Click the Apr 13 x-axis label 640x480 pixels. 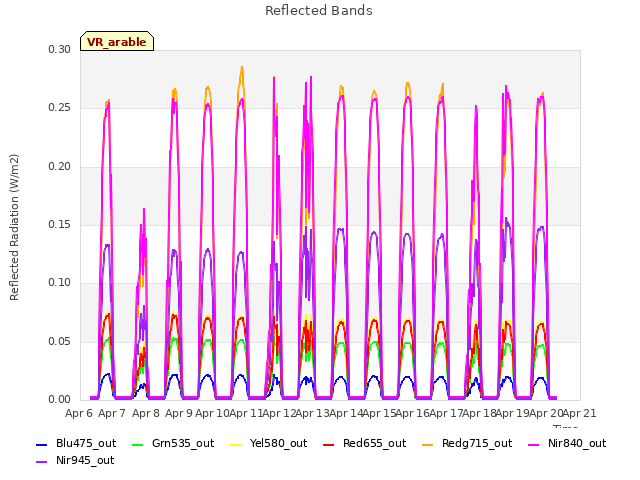pos(313,414)
